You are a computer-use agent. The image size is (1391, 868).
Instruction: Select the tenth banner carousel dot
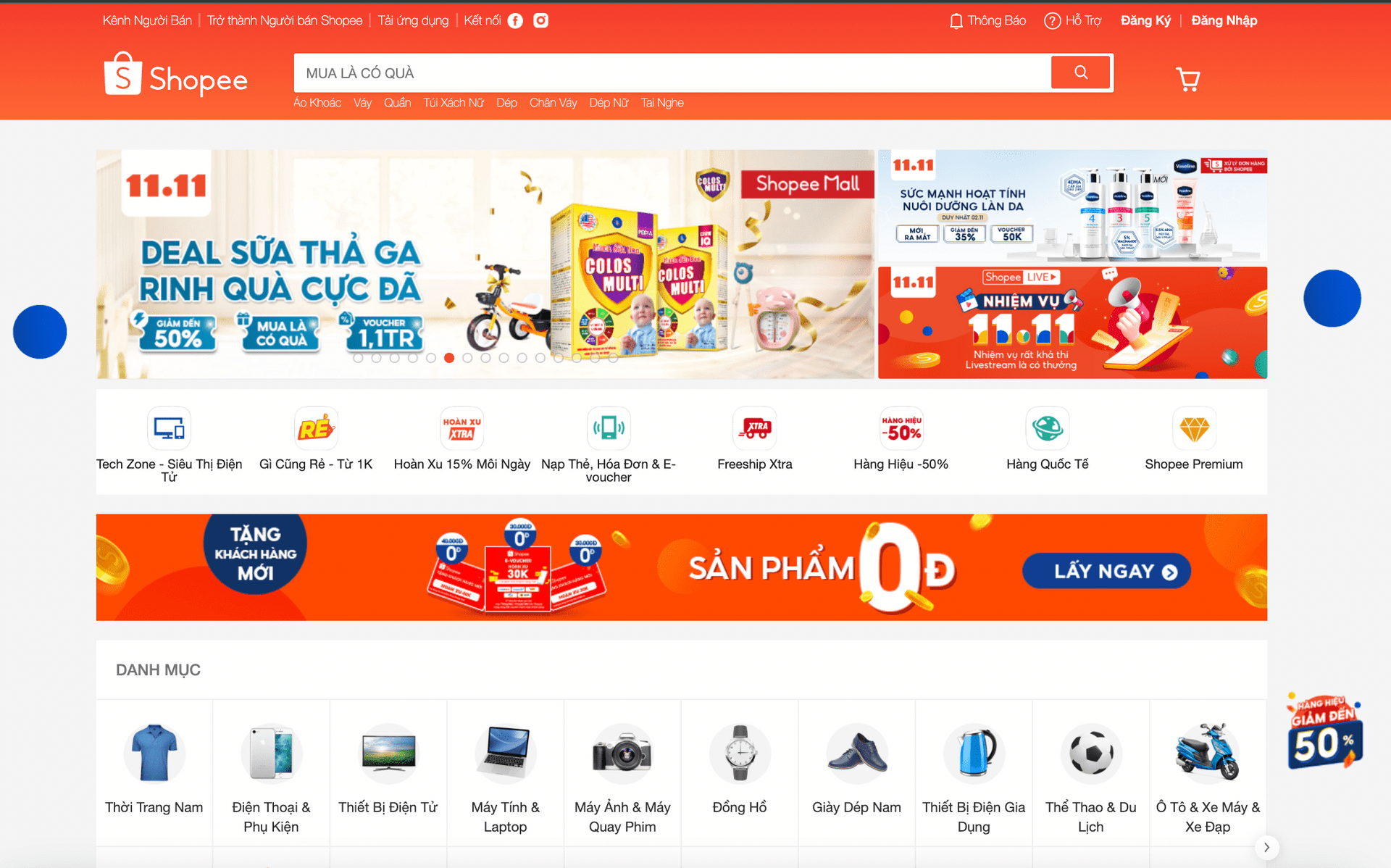(x=522, y=358)
